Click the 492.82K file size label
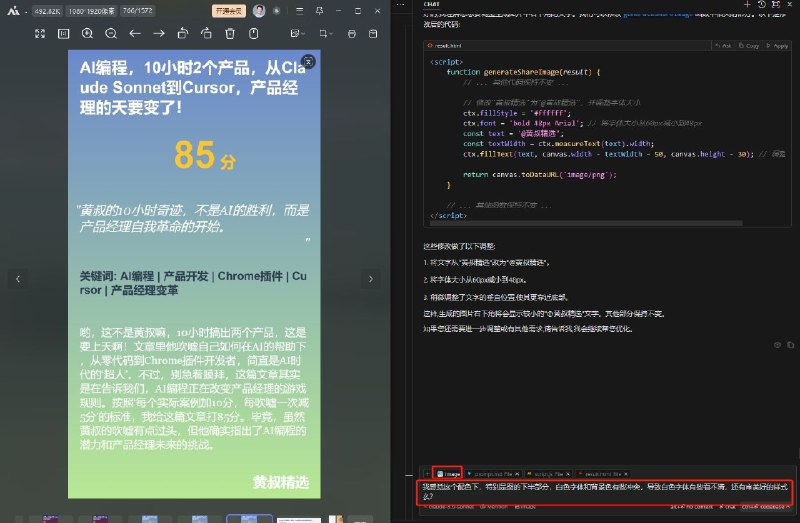 pyautogui.click(x=47, y=11)
